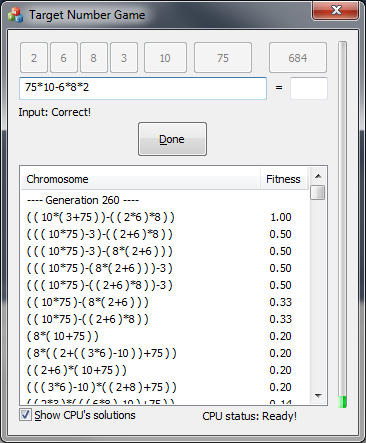Close the Target Number Game window
Screen dimensions: 366x443
pyautogui.click(x=335, y=10)
